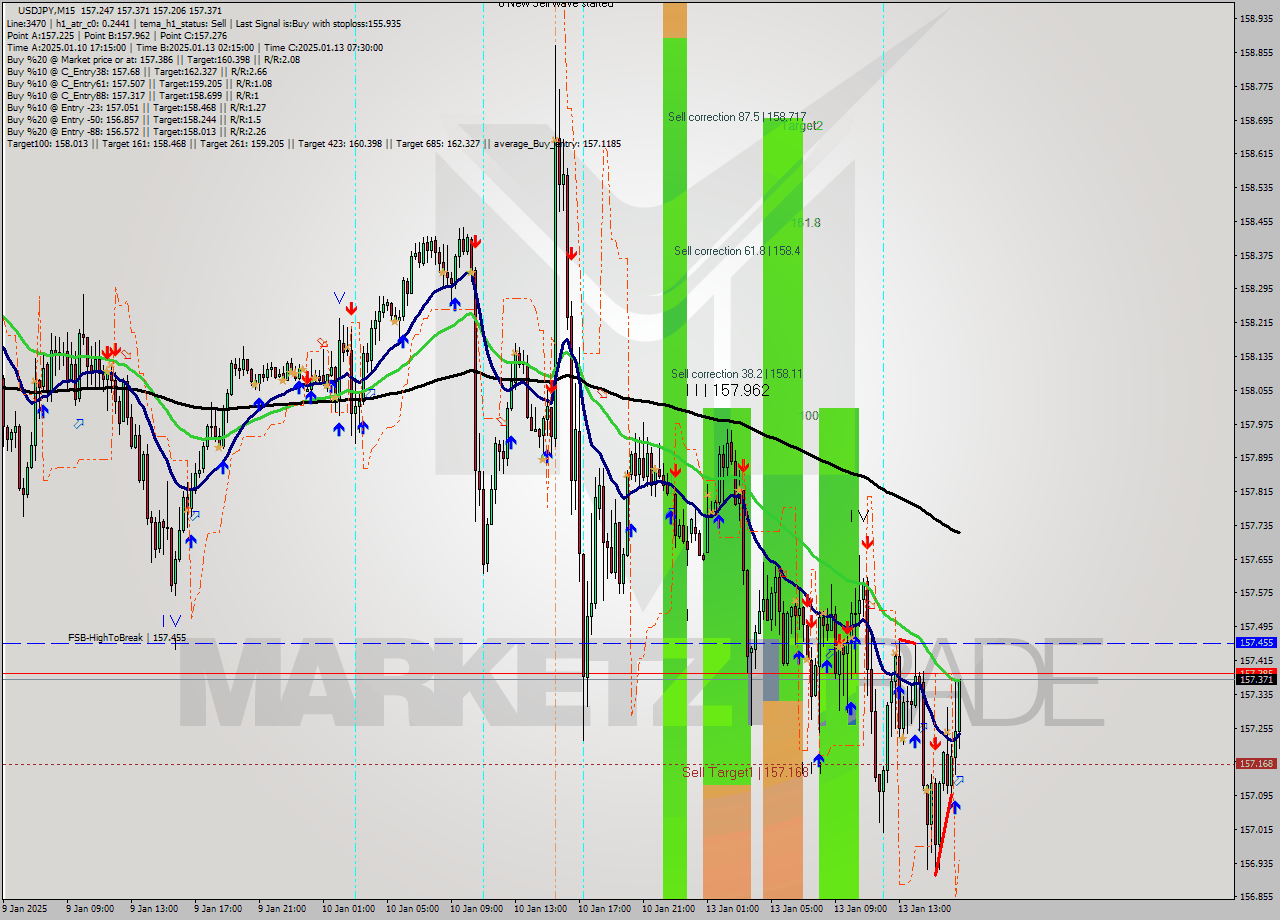
Task: Click the '9 Jan 21:00' time axis label
Action: tap(282, 909)
